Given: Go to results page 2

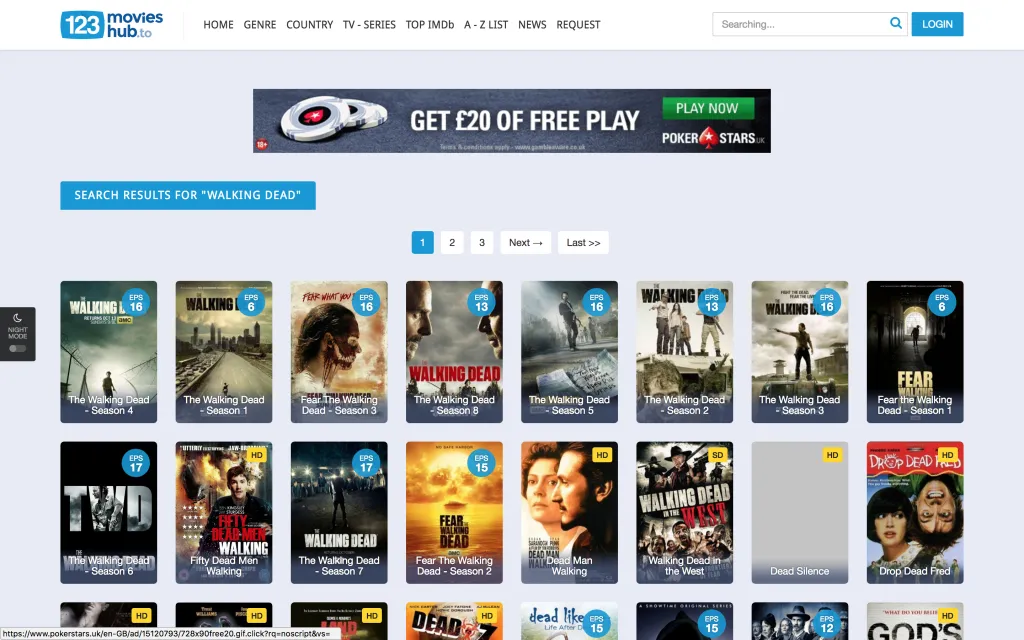Looking at the screenshot, I should (452, 242).
